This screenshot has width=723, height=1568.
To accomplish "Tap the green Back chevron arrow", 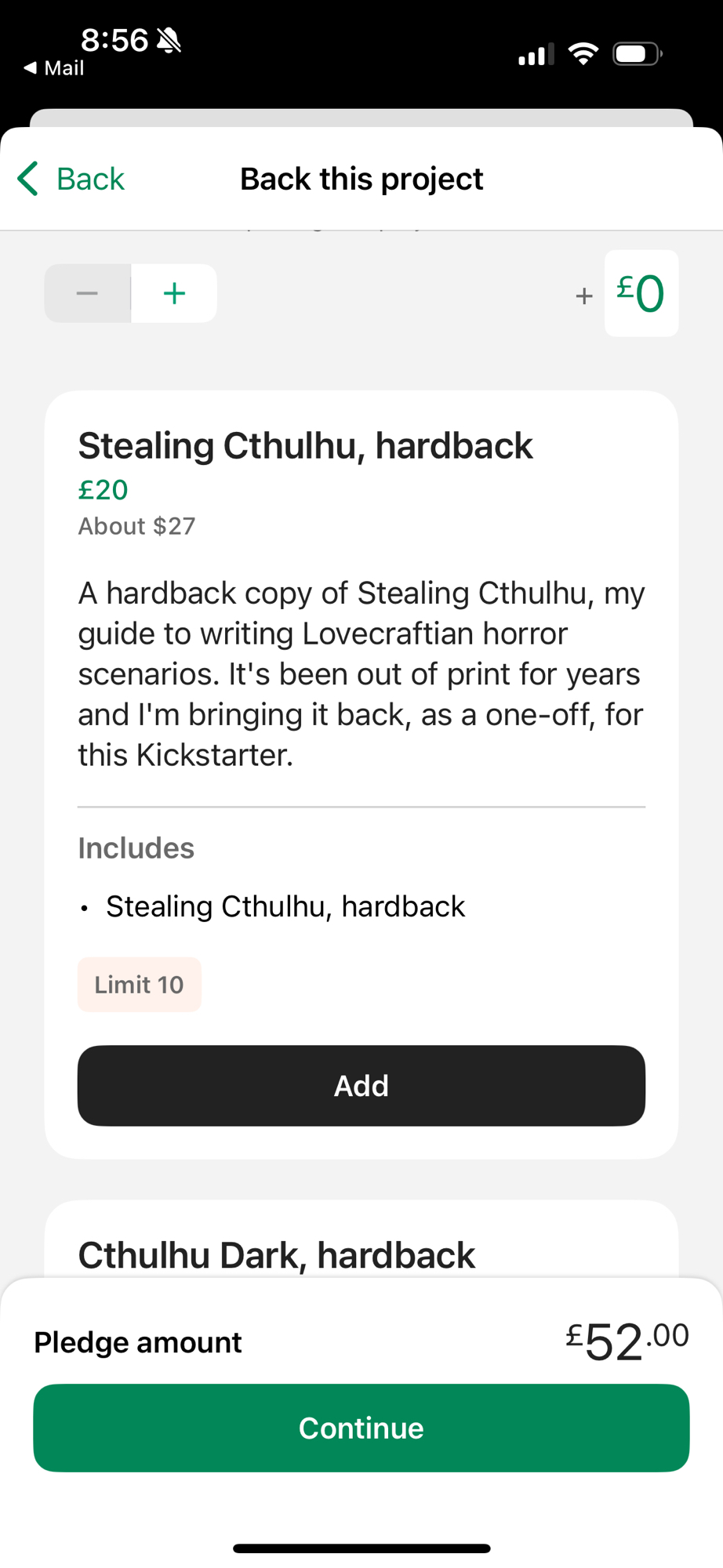I will tap(28, 179).
